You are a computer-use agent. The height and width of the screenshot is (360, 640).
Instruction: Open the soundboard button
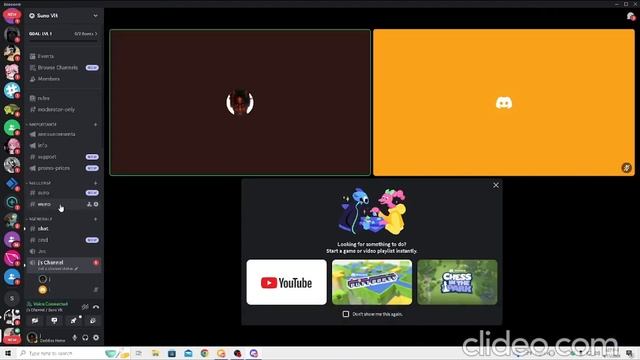tap(93, 321)
